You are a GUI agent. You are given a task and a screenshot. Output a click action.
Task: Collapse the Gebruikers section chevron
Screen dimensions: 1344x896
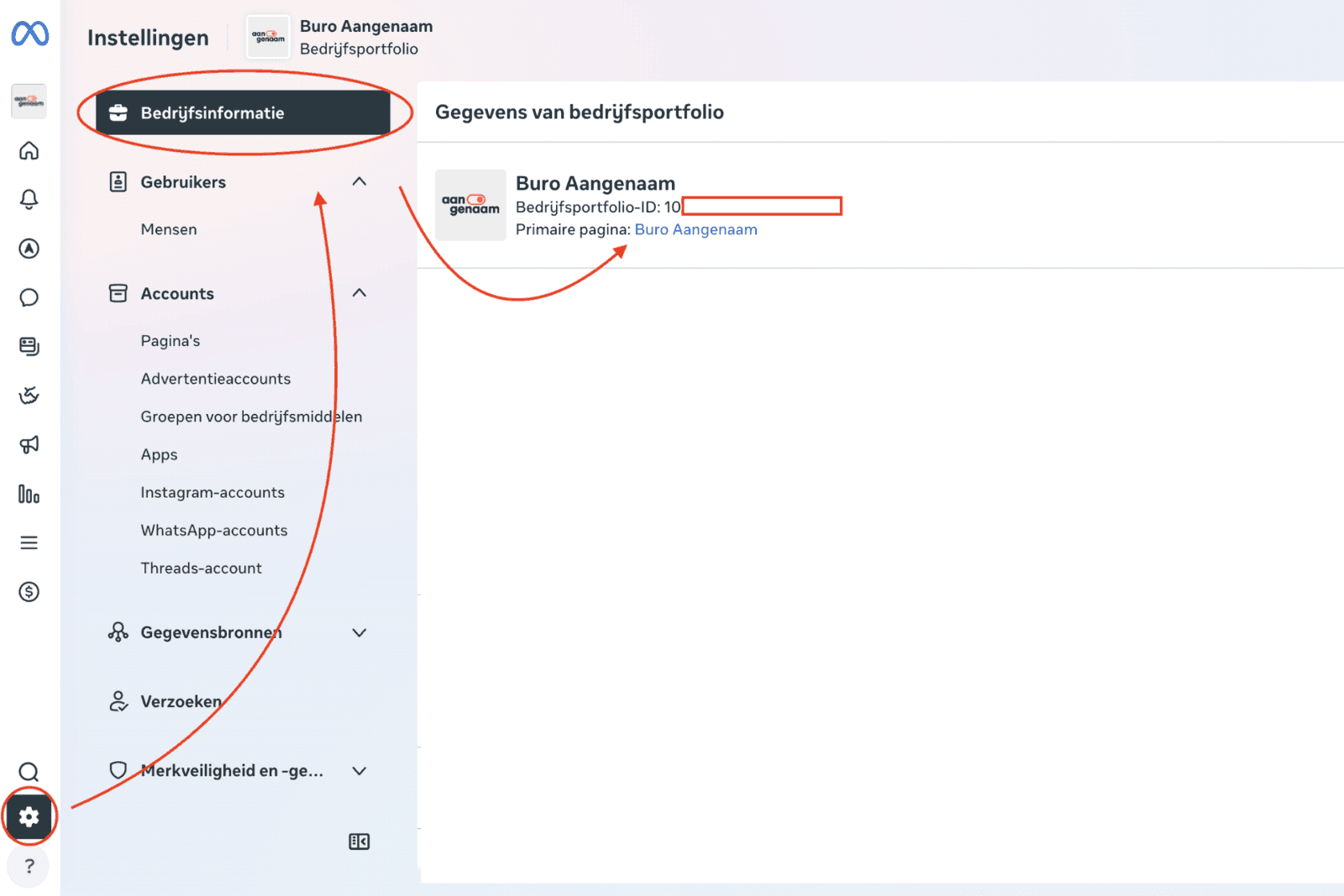click(360, 181)
